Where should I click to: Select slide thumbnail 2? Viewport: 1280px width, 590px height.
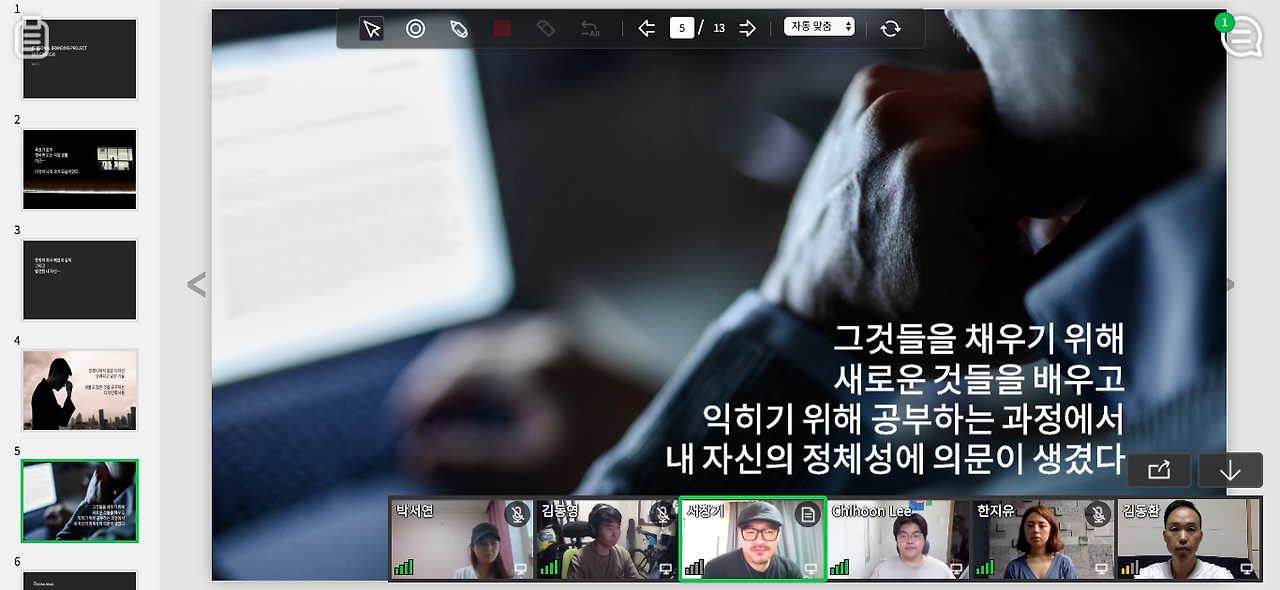click(x=79, y=169)
